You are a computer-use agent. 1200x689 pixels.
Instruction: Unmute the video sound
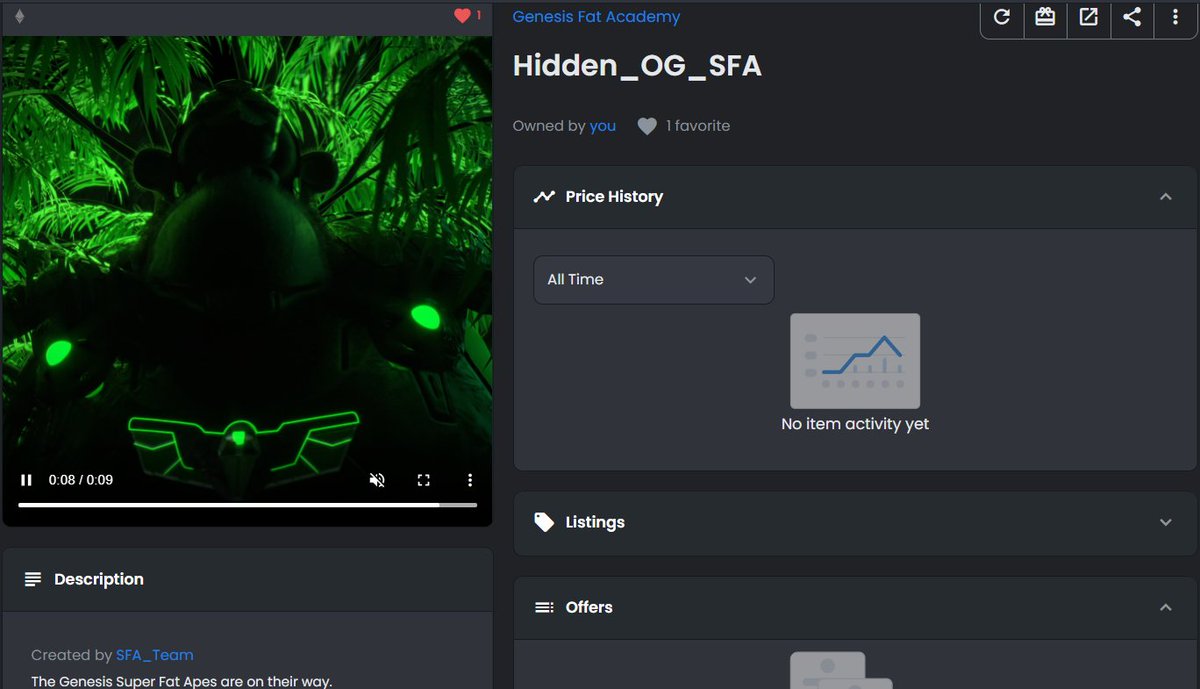click(377, 480)
